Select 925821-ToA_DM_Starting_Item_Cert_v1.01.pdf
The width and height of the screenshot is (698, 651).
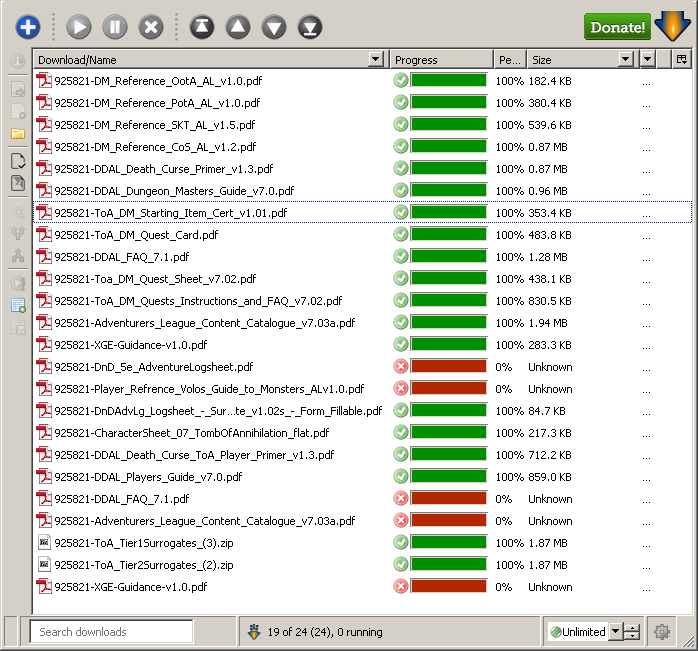pos(362,213)
